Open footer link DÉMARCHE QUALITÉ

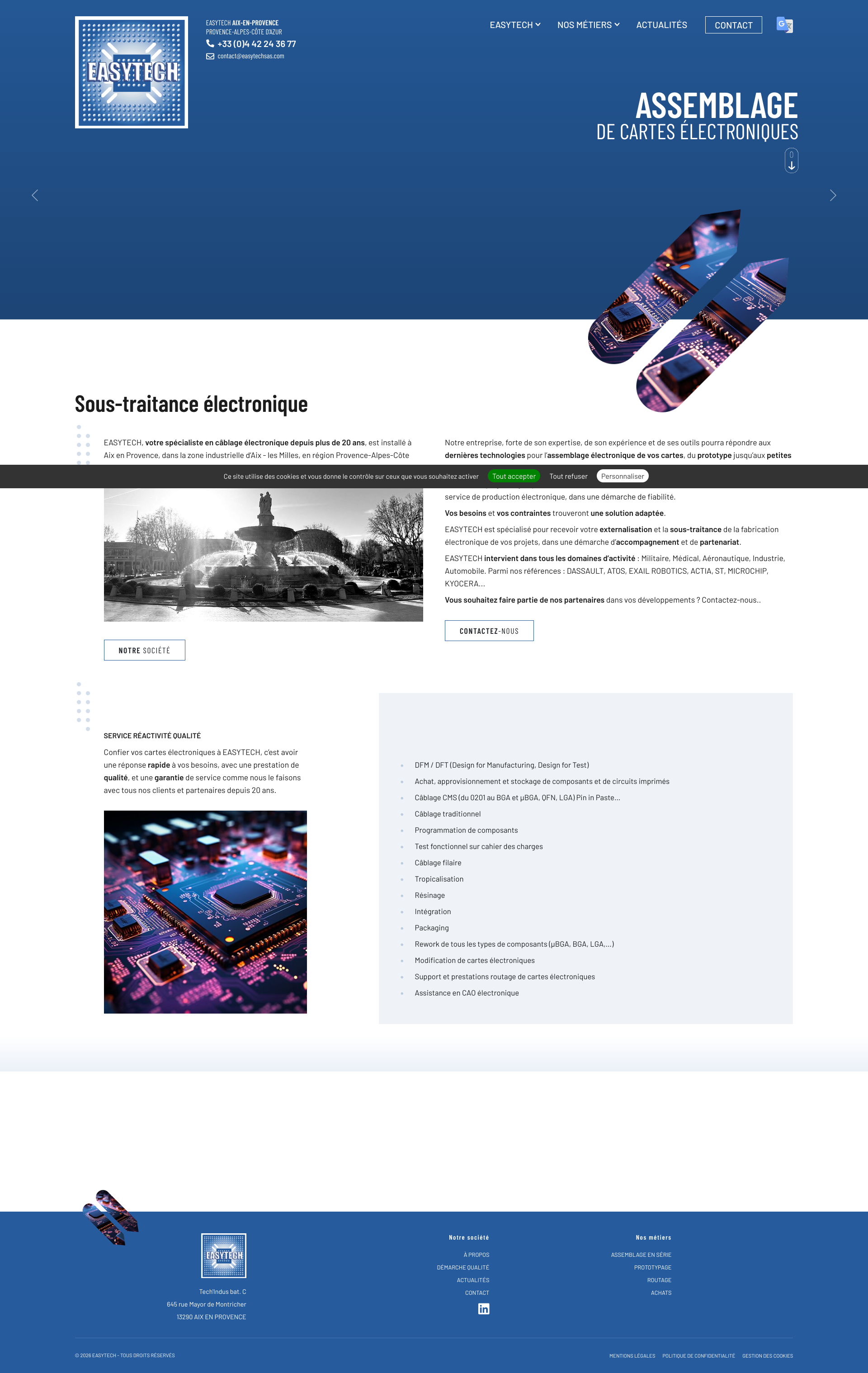(x=463, y=1267)
